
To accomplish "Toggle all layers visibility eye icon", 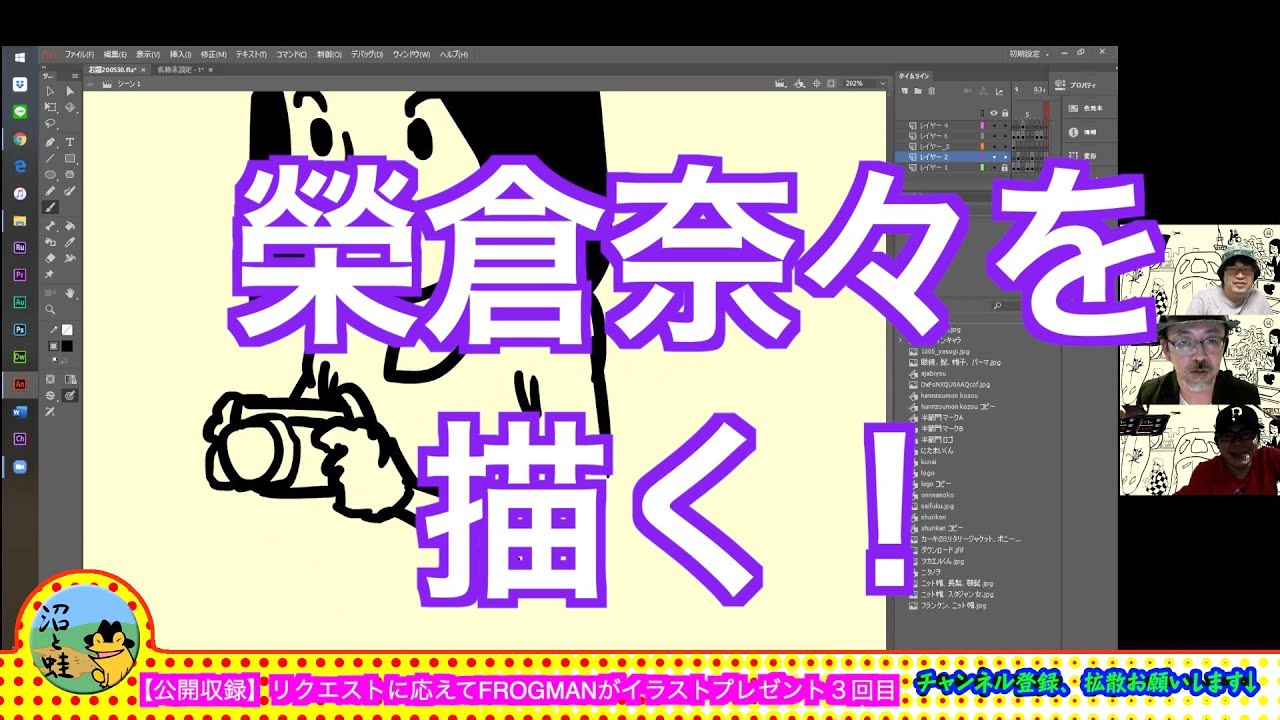I will click(994, 113).
